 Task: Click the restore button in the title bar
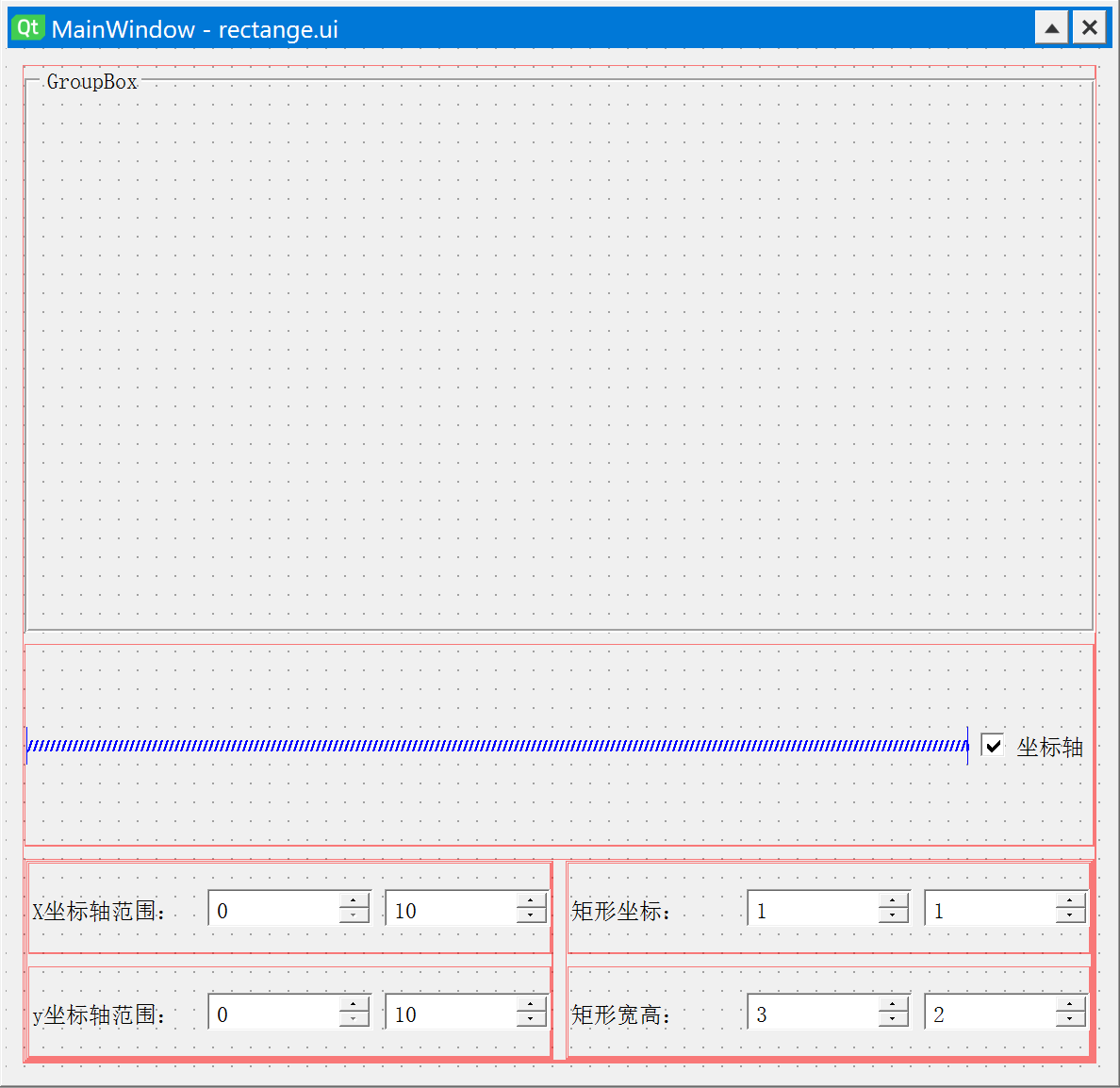pyautogui.click(x=1050, y=27)
